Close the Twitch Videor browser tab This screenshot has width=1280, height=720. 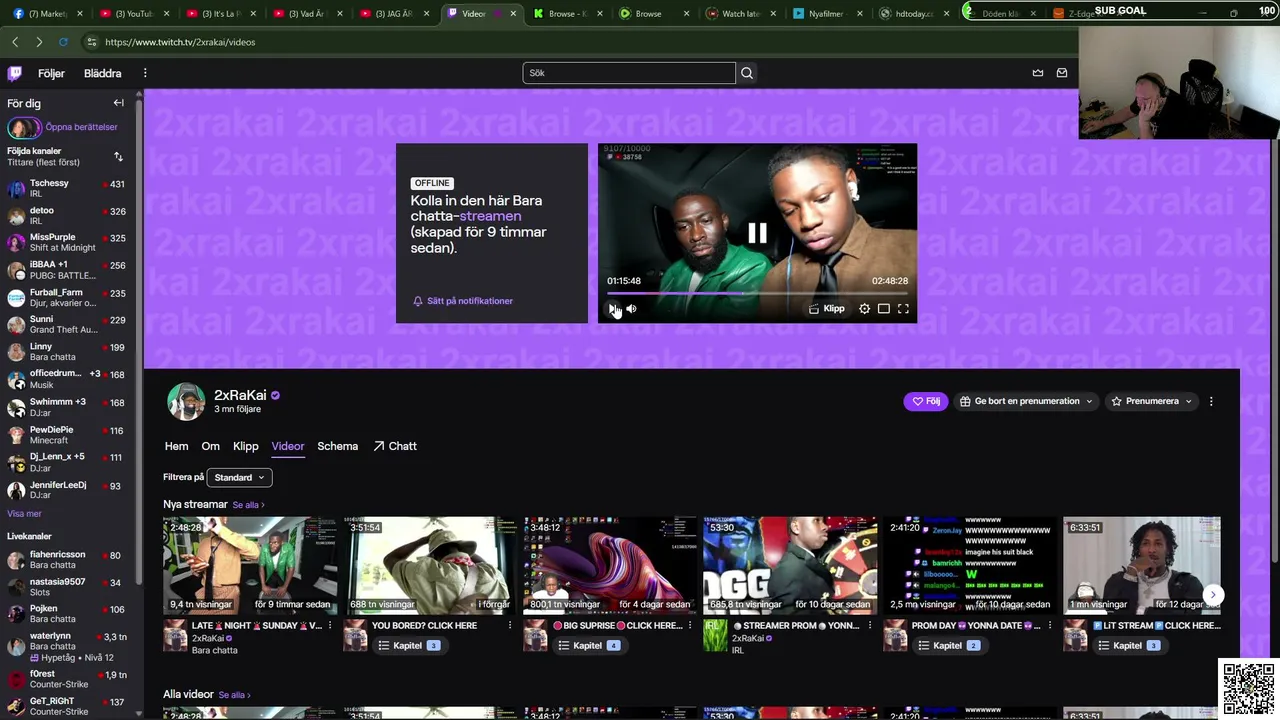coord(514,14)
